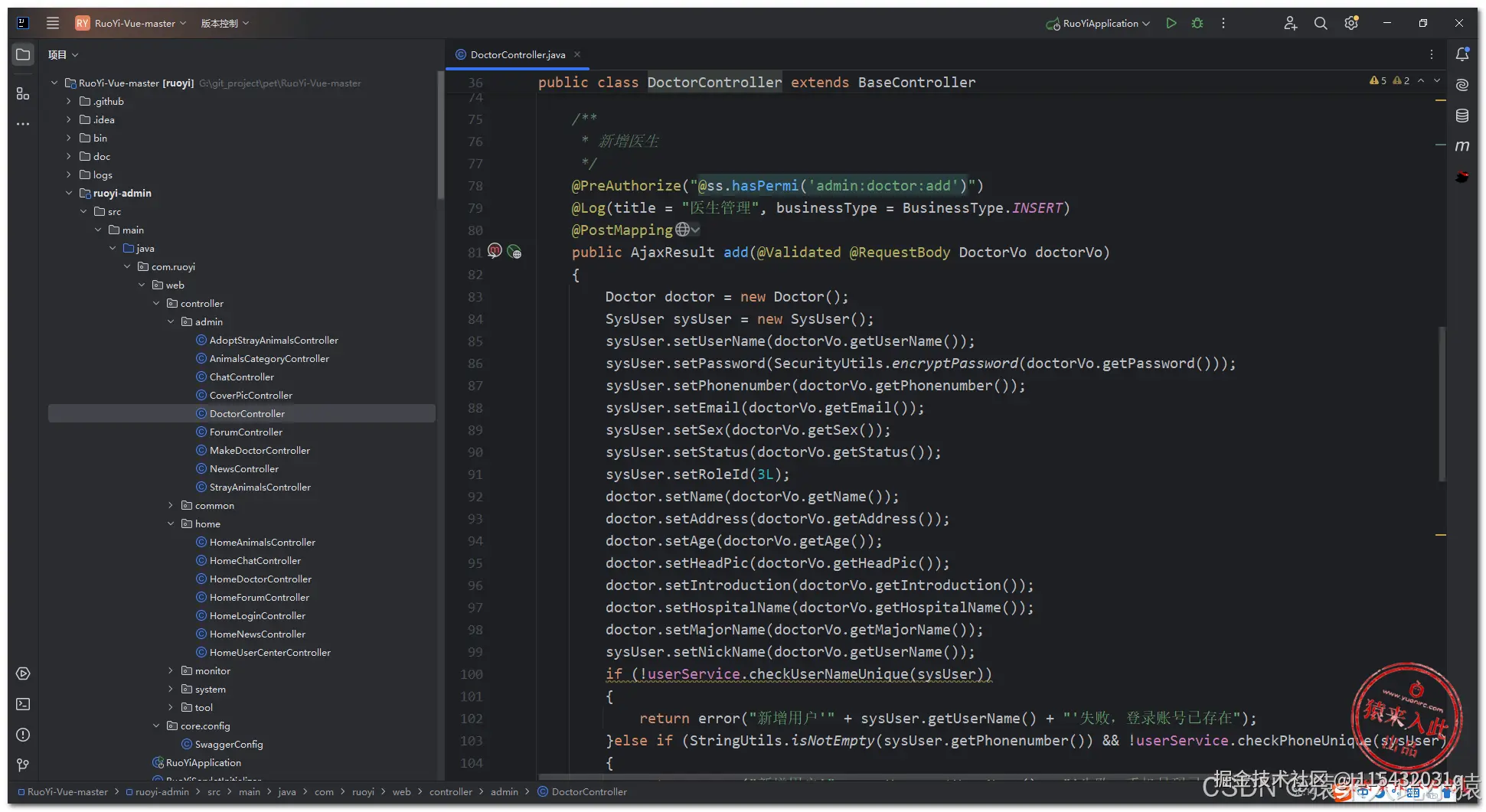The width and height of the screenshot is (1486, 812).
Task: Click the globe URL icon beside @PostMapping
Action: pyautogui.click(x=682, y=230)
